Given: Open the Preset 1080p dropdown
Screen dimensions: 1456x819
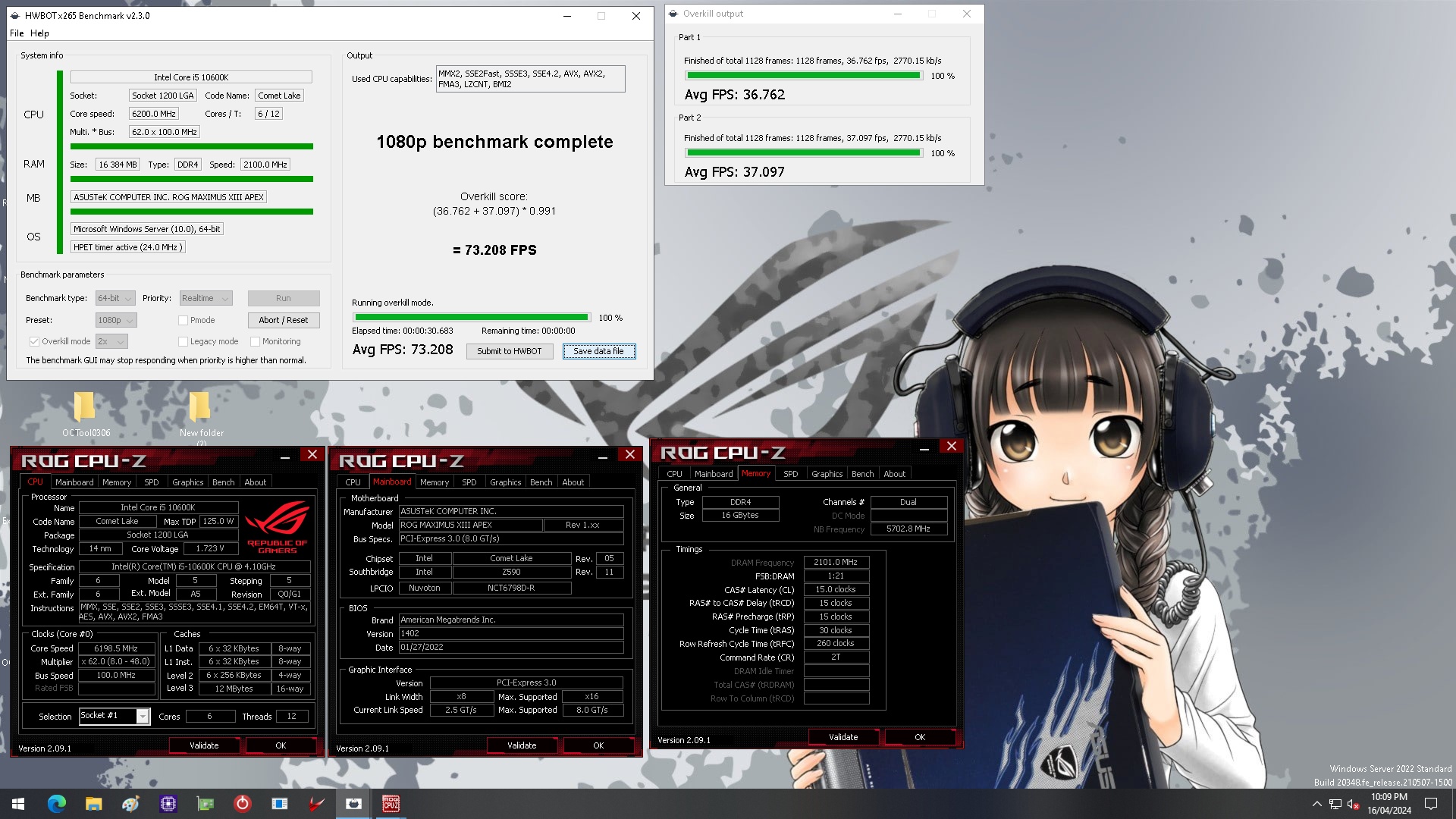Looking at the screenshot, I should 115,321.
